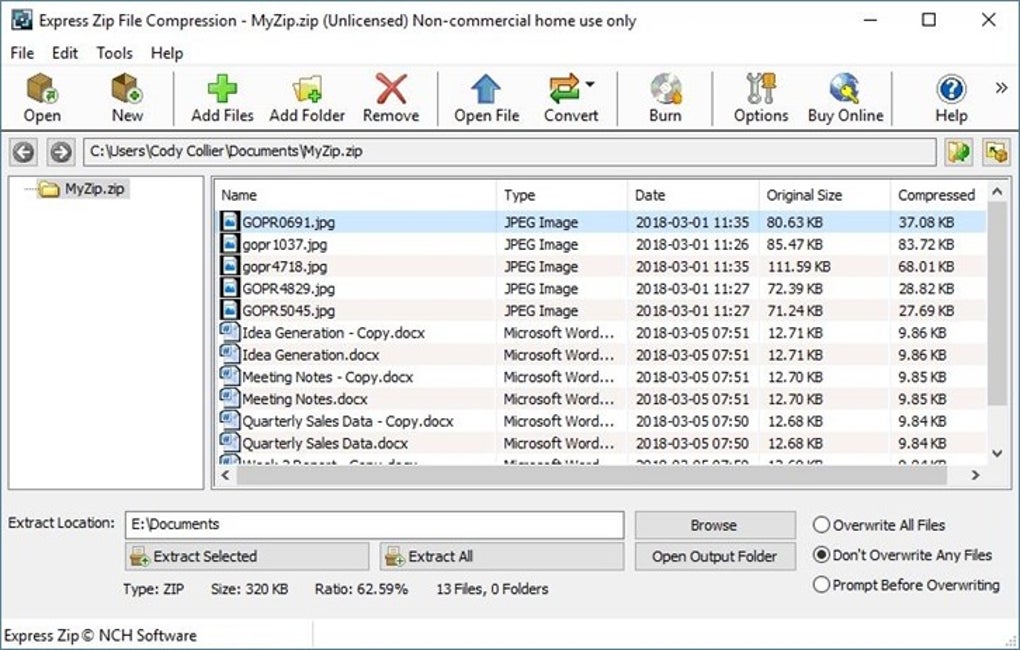Click the back navigation arrow

pos(21,152)
